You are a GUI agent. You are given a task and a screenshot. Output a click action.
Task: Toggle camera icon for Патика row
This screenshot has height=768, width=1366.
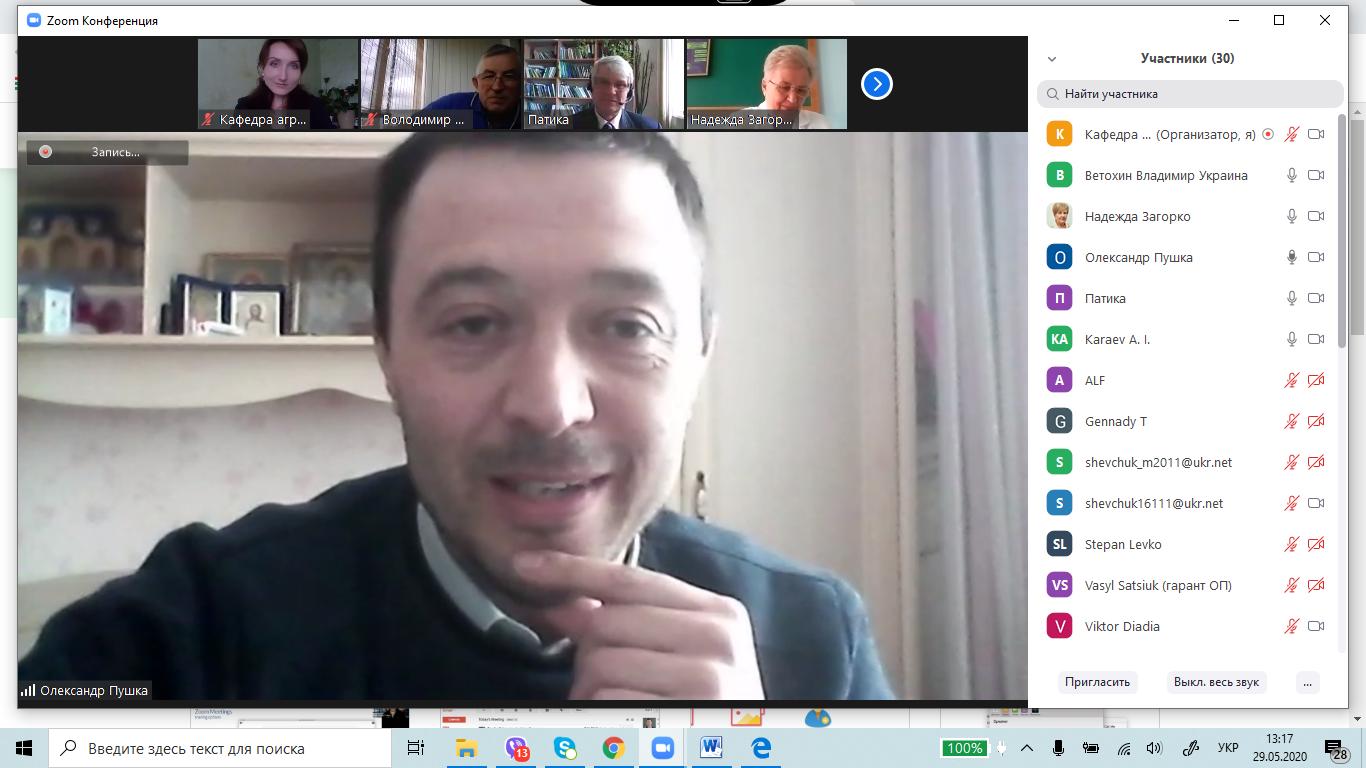1316,298
